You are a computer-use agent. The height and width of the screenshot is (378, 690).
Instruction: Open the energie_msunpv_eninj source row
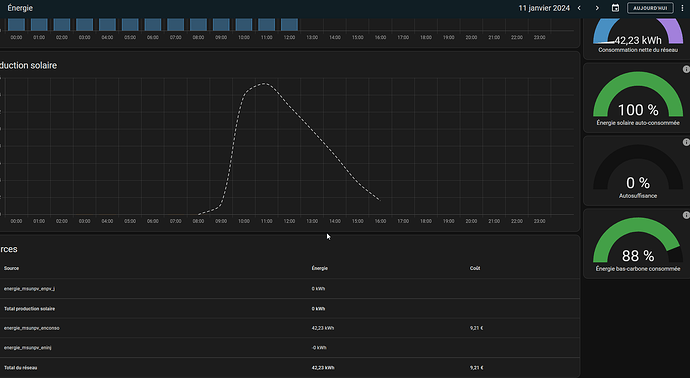(x=290, y=348)
